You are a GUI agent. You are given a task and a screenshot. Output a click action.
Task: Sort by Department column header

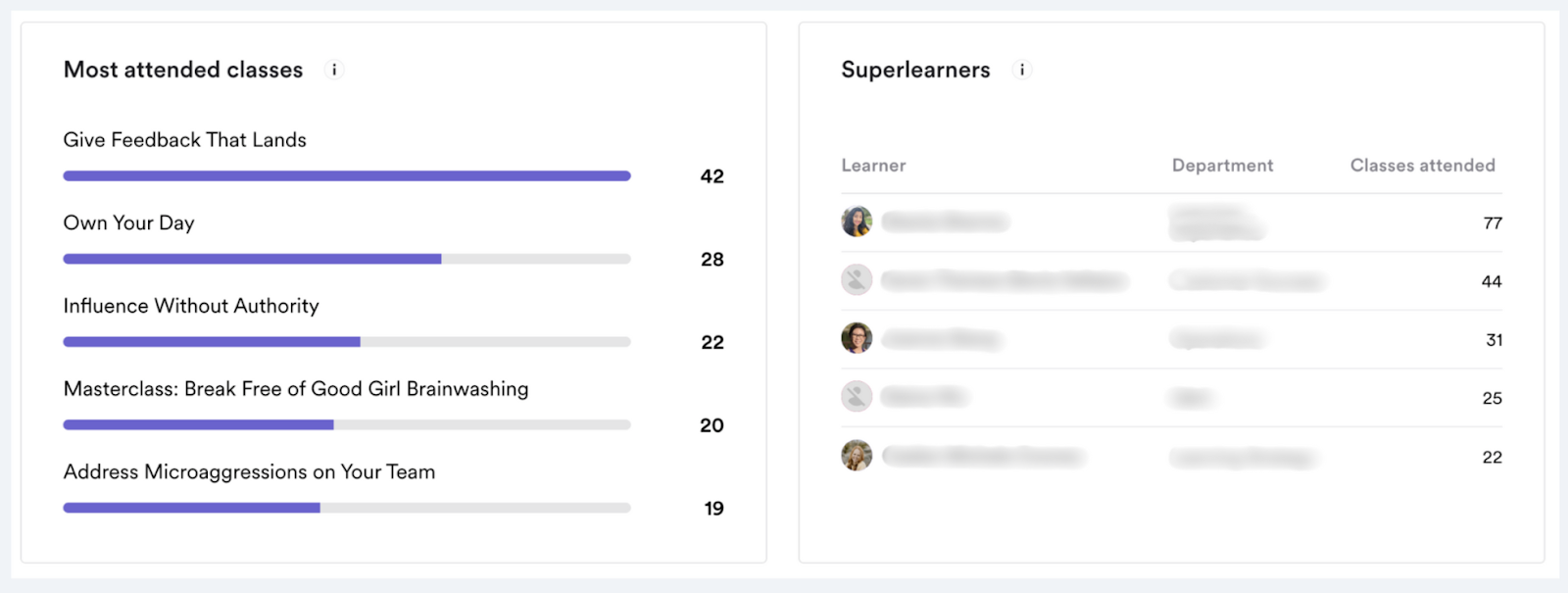click(x=1222, y=166)
